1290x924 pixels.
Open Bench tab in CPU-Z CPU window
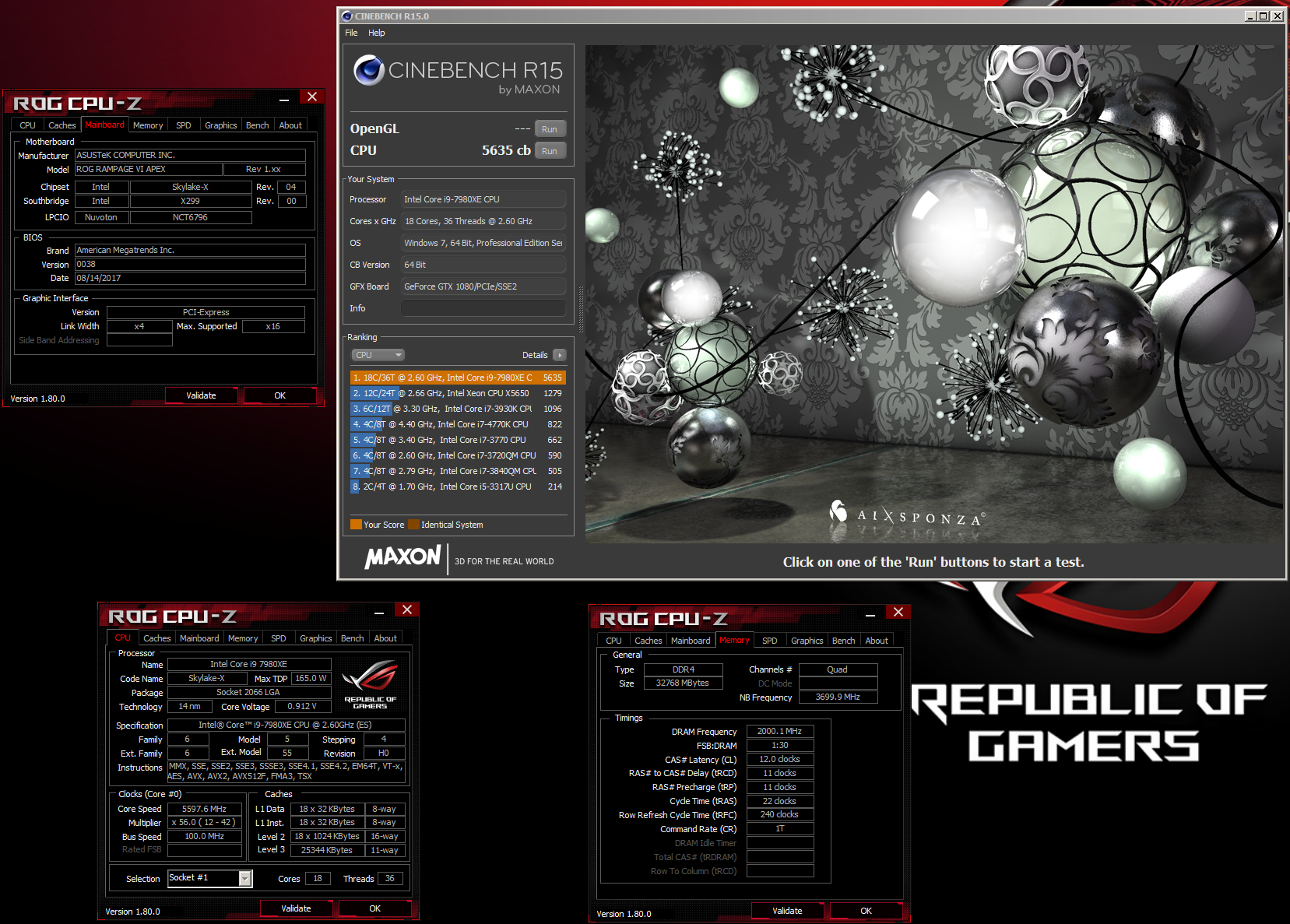353,638
